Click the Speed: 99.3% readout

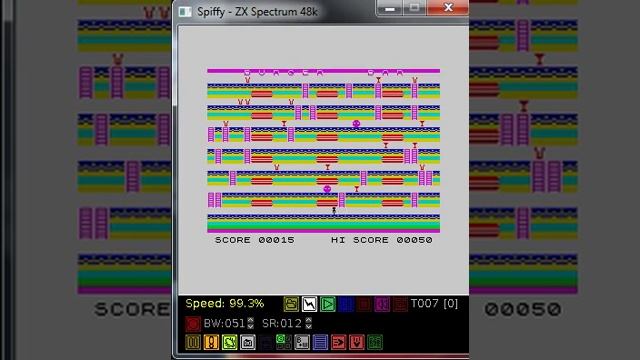(x=224, y=304)
